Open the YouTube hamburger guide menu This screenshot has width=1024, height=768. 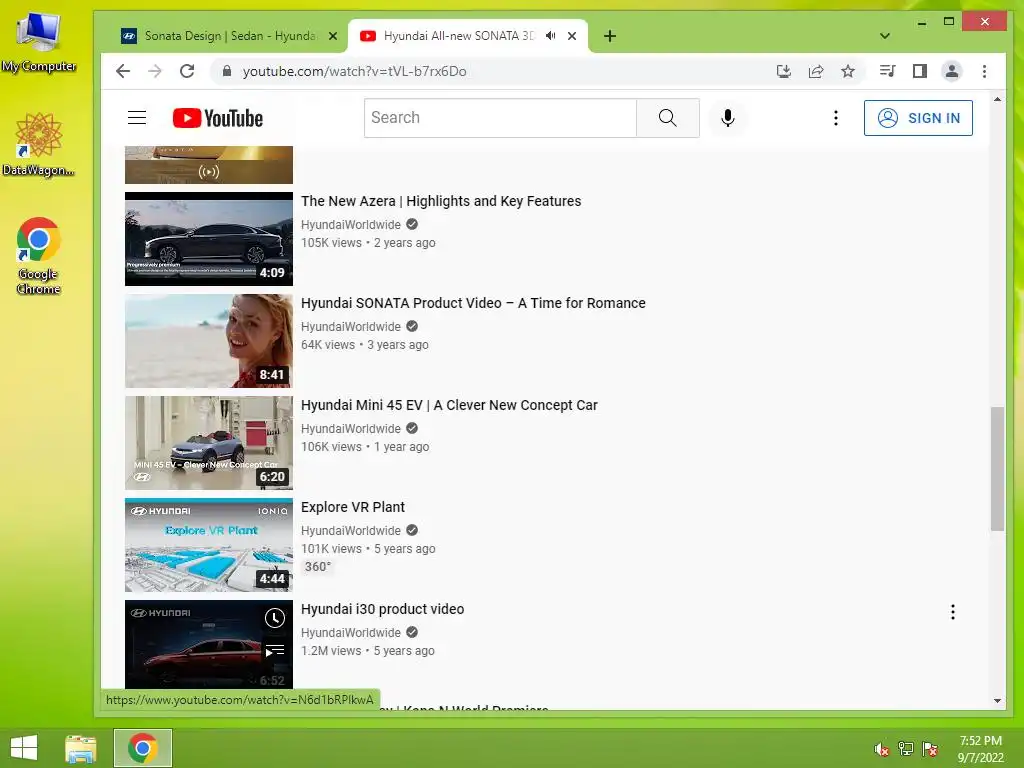tap(136, 118)
